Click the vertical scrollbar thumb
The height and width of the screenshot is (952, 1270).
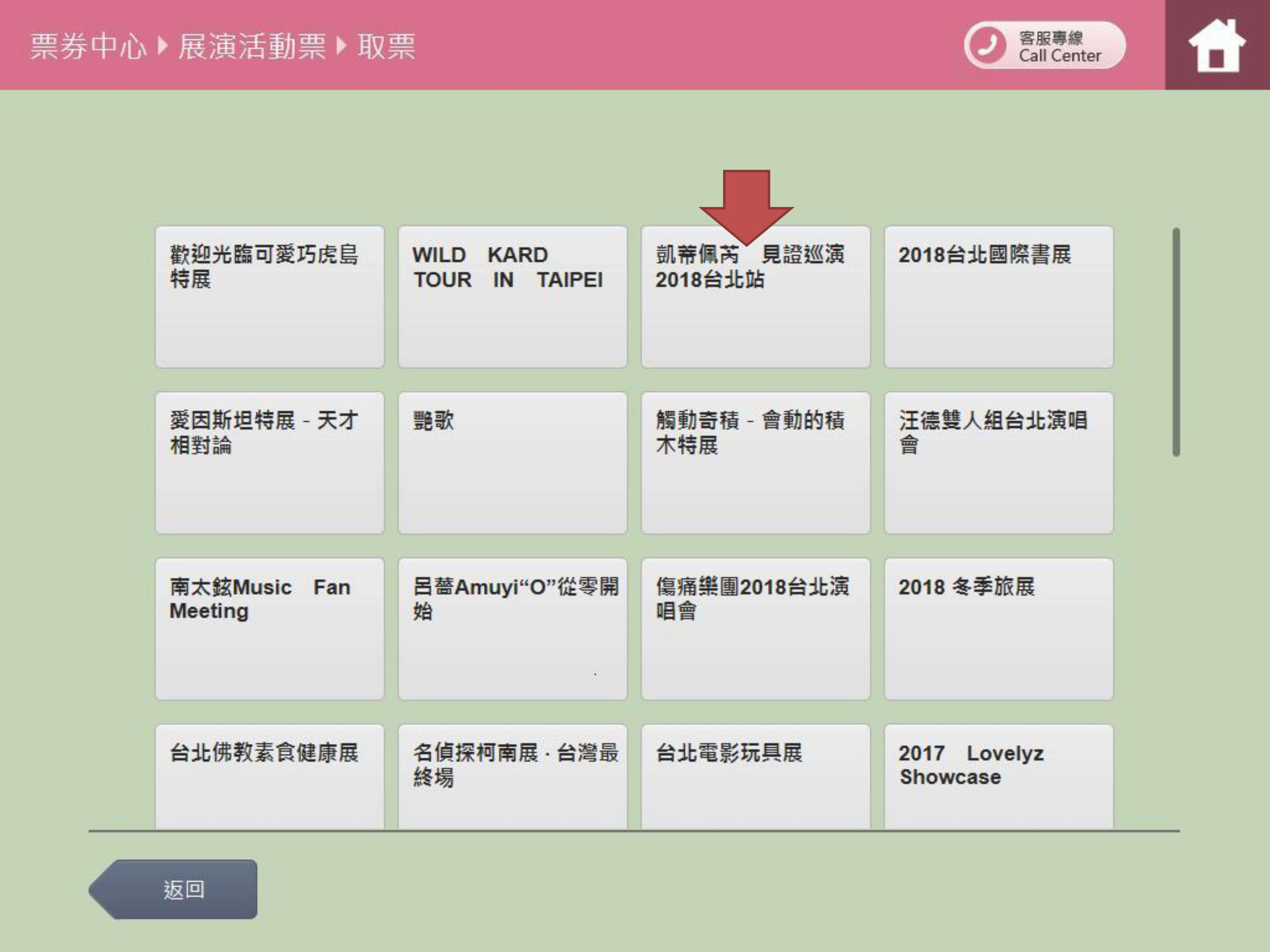click(x=1176, y=342)
